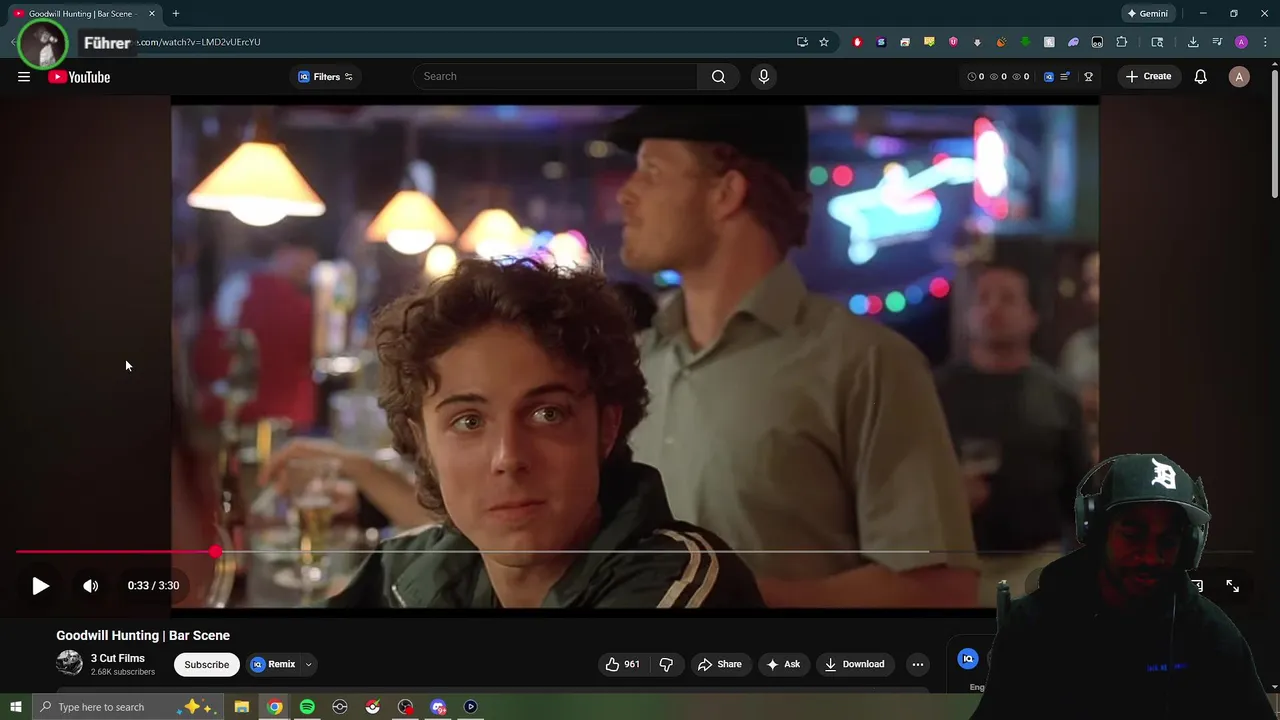Viewport: 1280px width, 720px height.
Task: Open the 3 Cut Films channel name link
Action: [x=118, y=658]
